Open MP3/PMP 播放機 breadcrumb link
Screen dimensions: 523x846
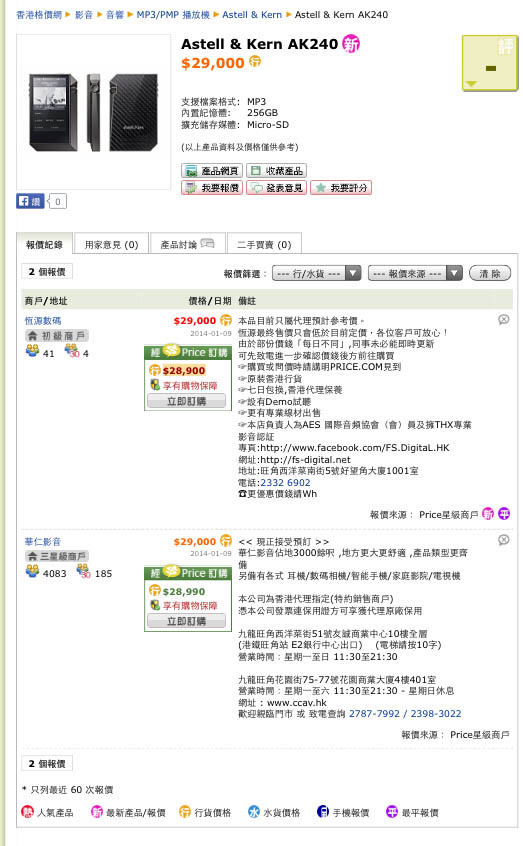pos(173,15)
